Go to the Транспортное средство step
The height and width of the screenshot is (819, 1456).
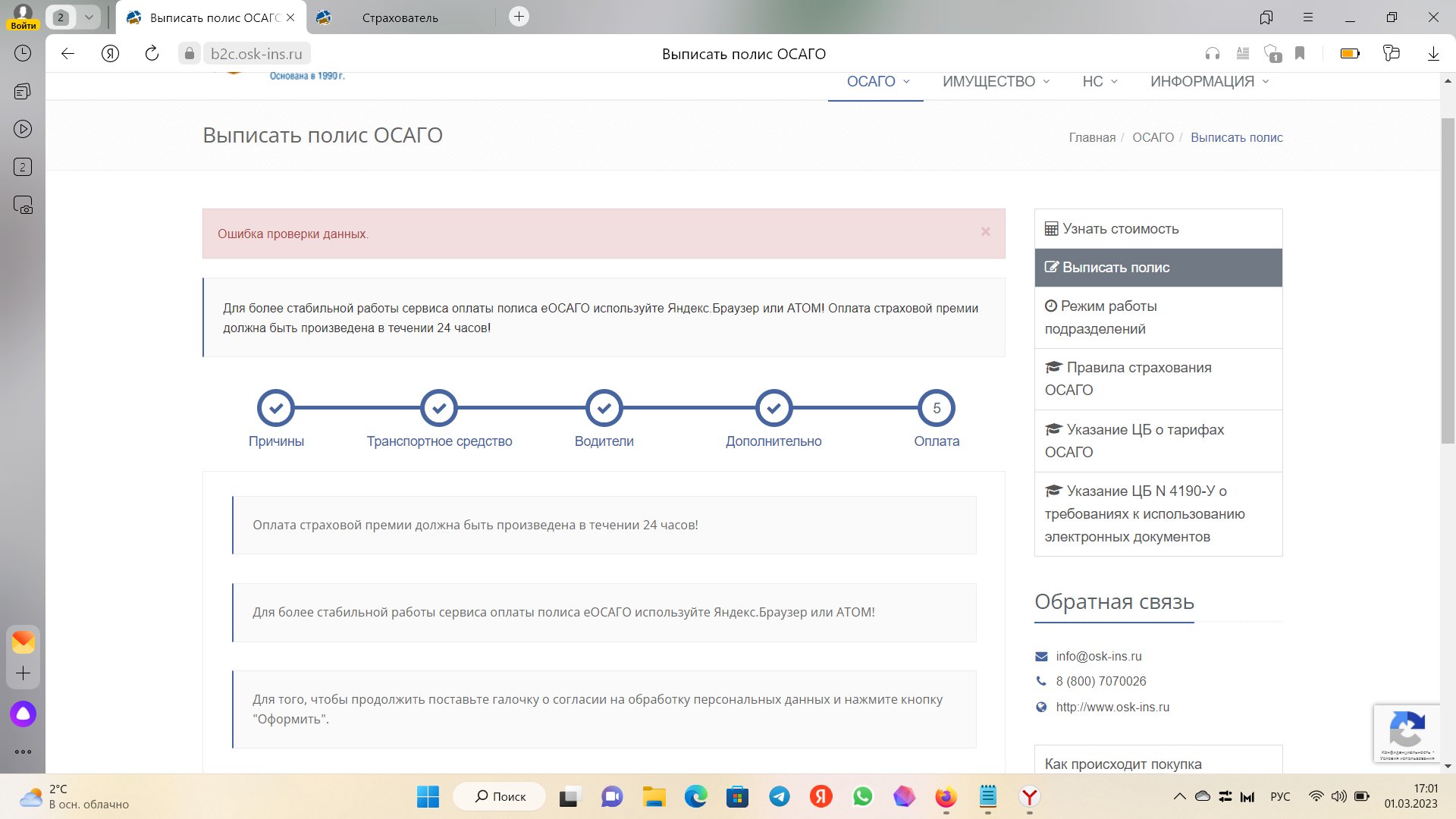[x=439, y=409]
